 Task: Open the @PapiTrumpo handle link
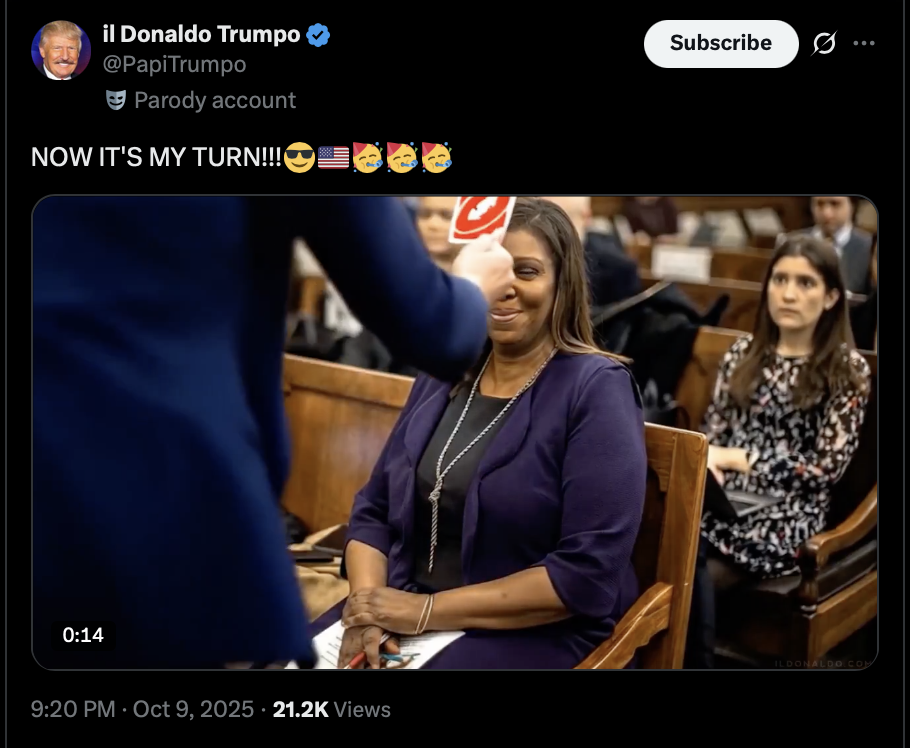[175, 65]
